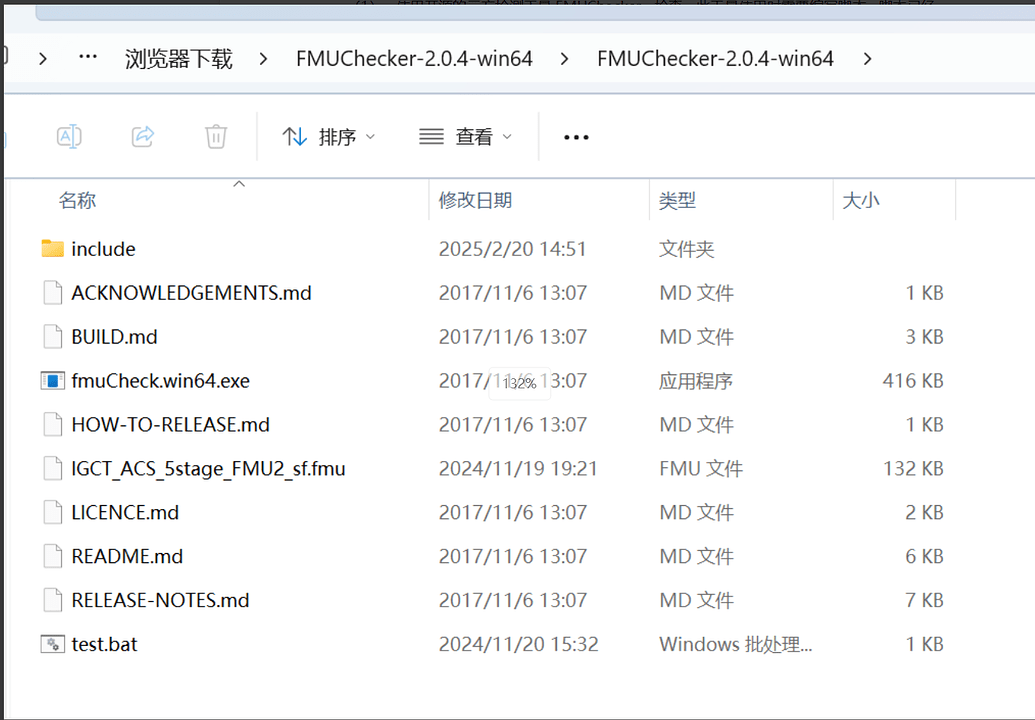Expand the chevron at breadcrumb end
The height and width of the screenshot is (720, 1035).
(x=867, y=59)
